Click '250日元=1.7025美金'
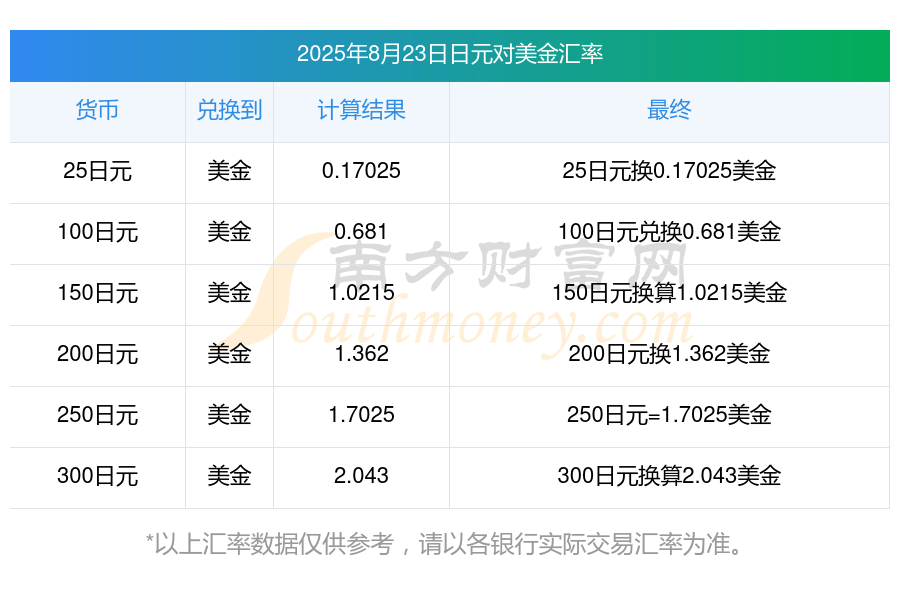This screenshot has width=900, height=600. pyautogui.click(x=669, y=415)
